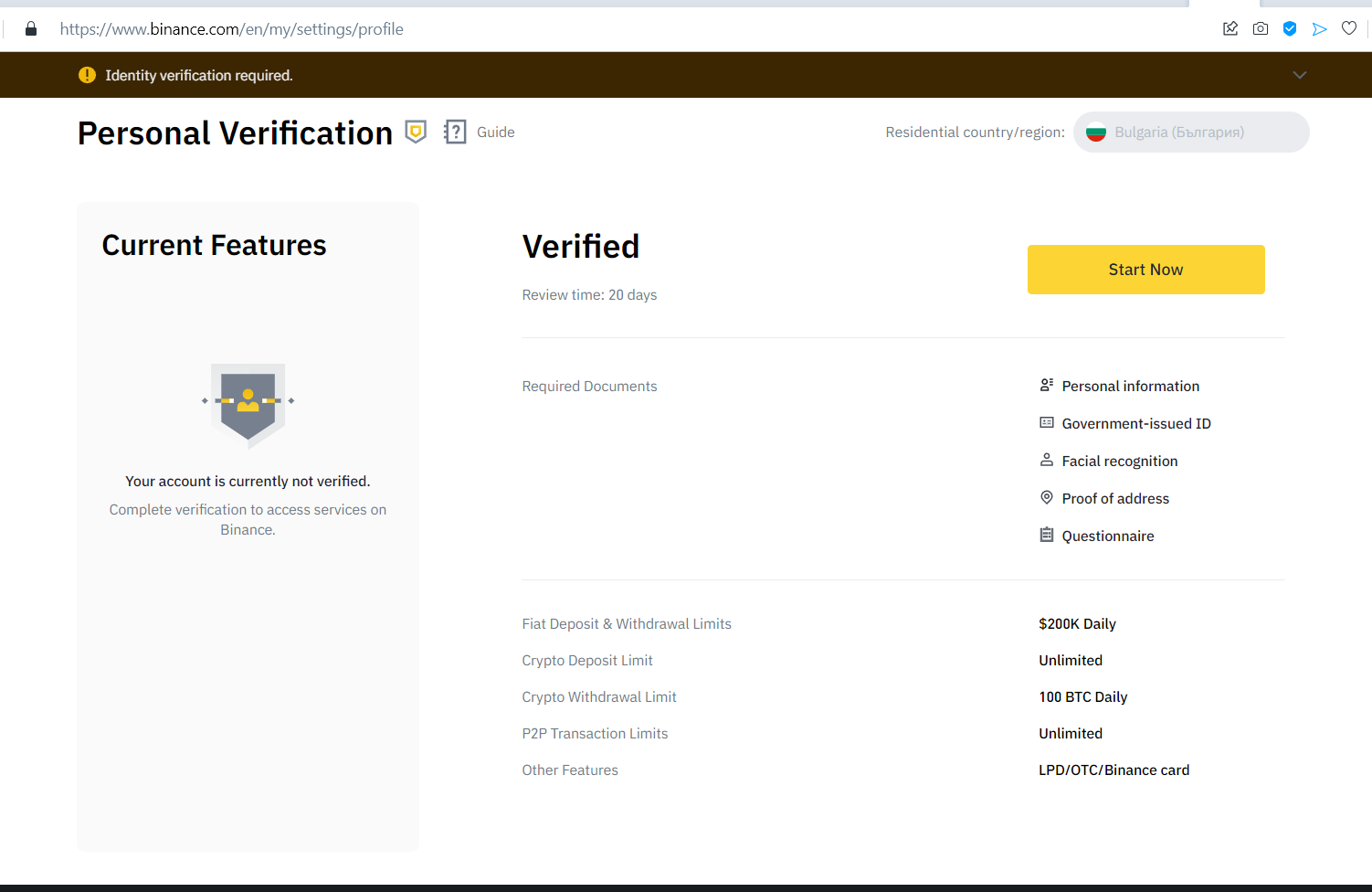Click 'Crypto Deposit Limit' label

[587, 661]
